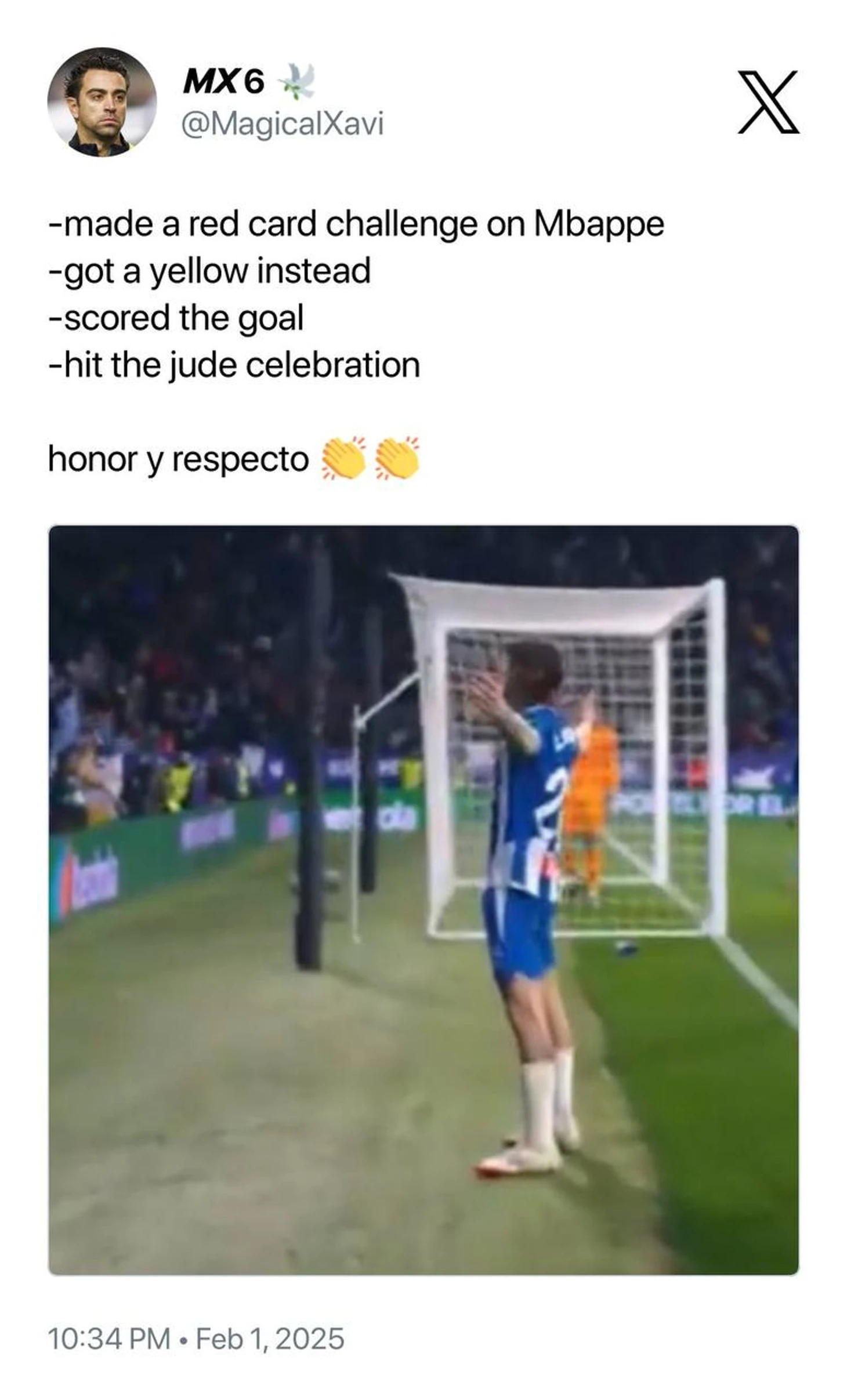Click the dove emoji beside MX6
This screenshot has height=1400, width=847.
pos(297,81)
